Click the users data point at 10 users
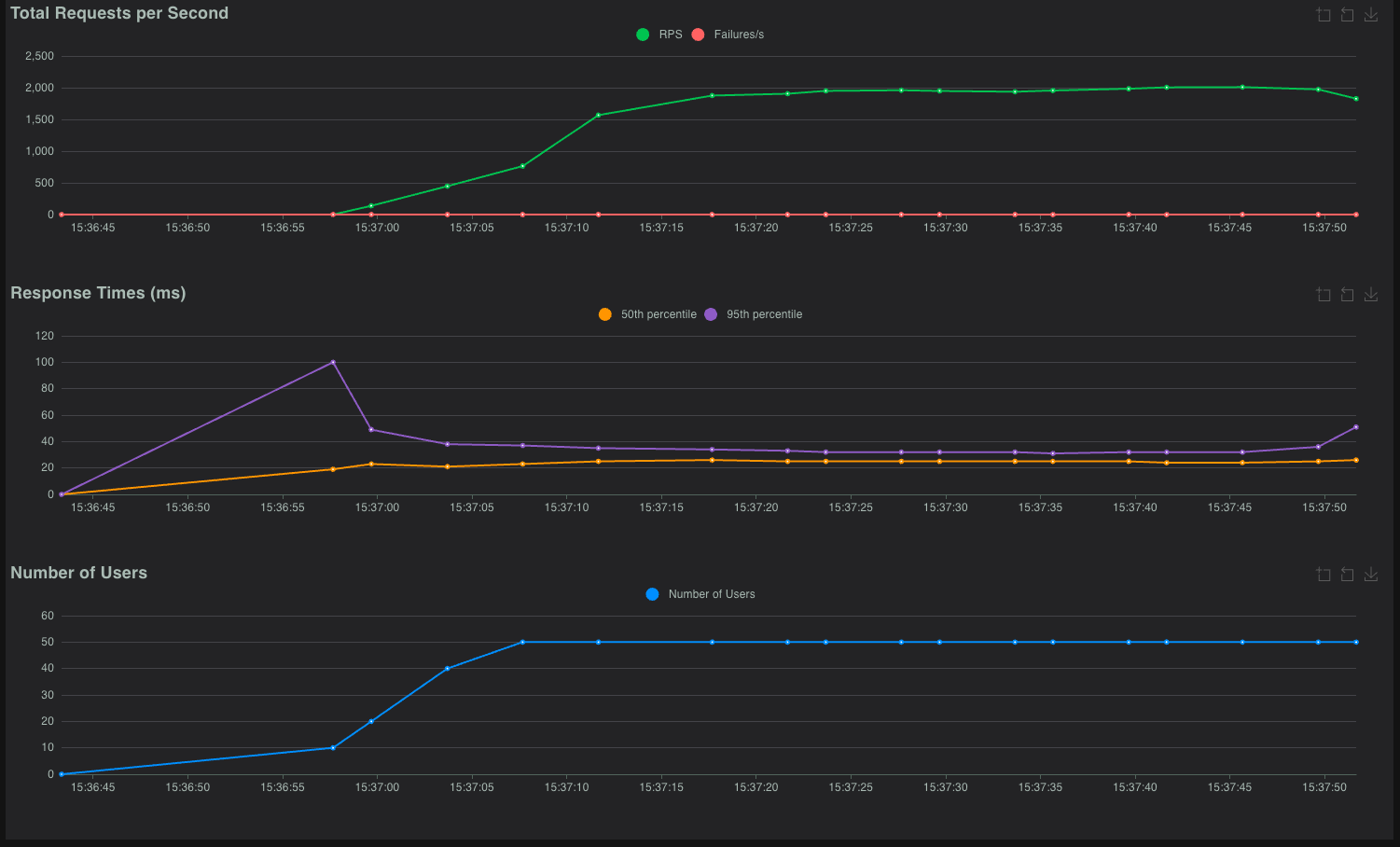Image resolution: width=1400 pixels, height=847 pixels. 333,747
